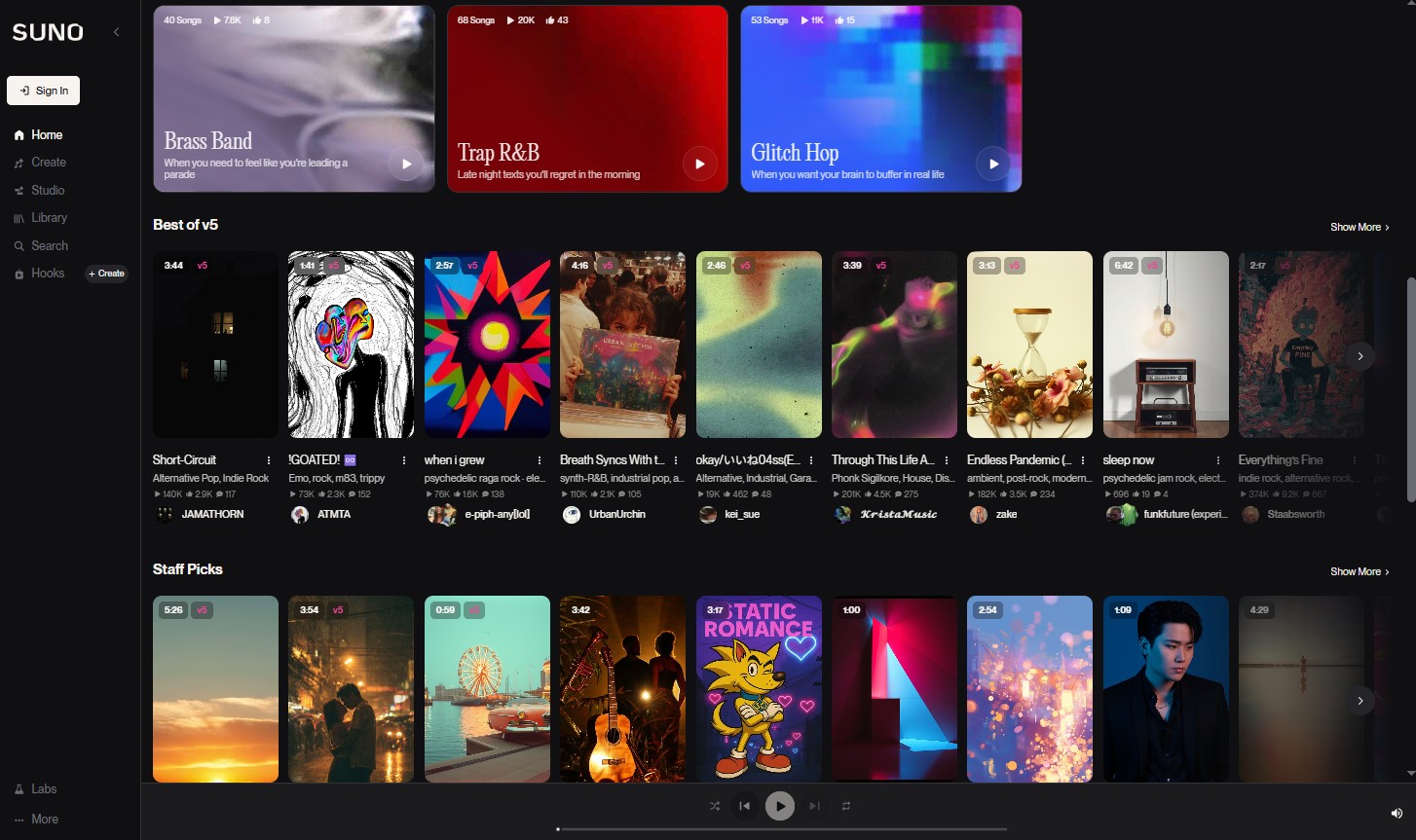Open the 5:26 sunset staff pick

tap(215, 689)
